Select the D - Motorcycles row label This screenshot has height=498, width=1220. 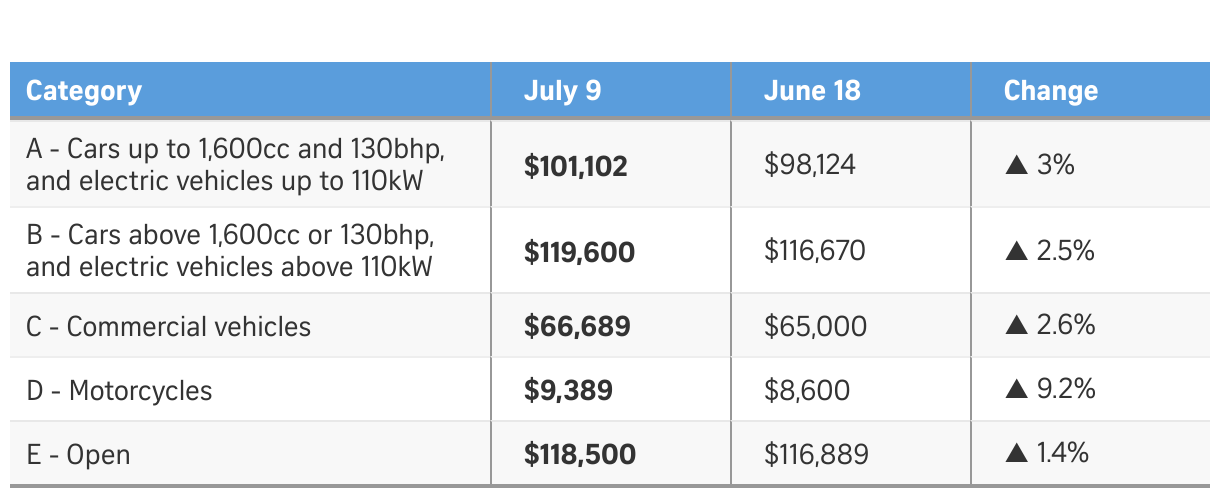(120, 390)
